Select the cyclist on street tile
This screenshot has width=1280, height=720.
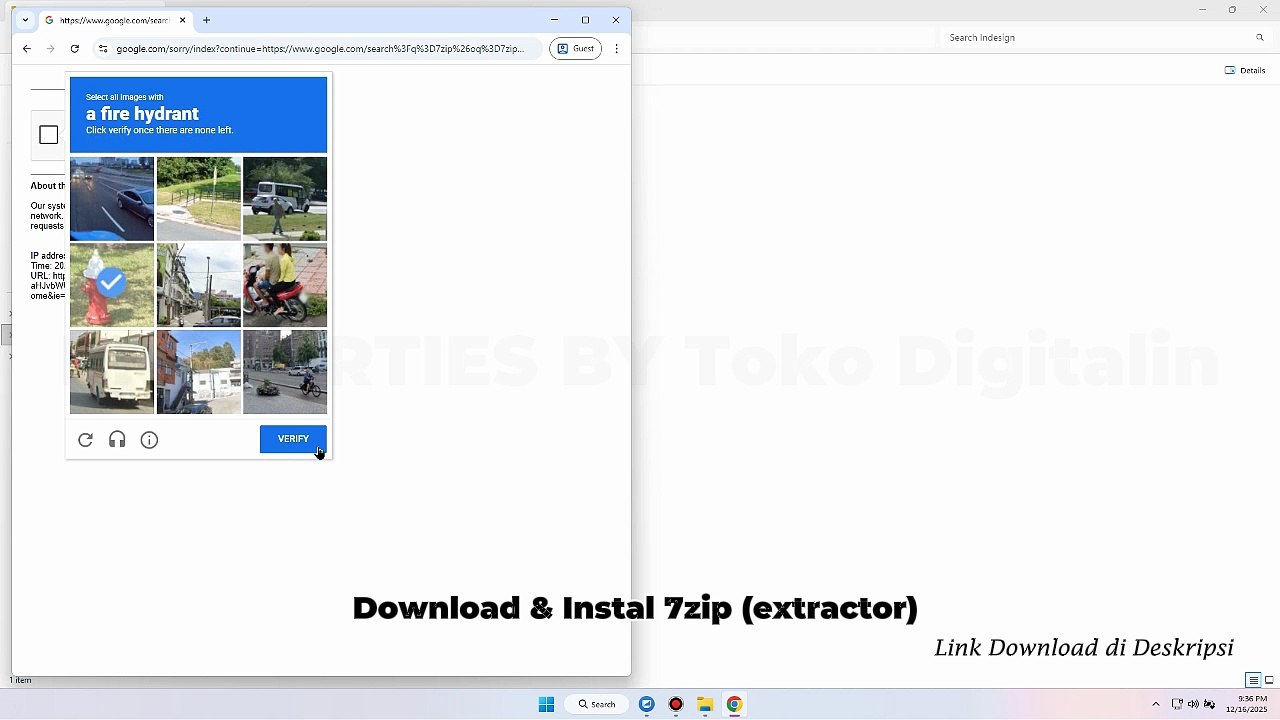(x=285, y=372)
